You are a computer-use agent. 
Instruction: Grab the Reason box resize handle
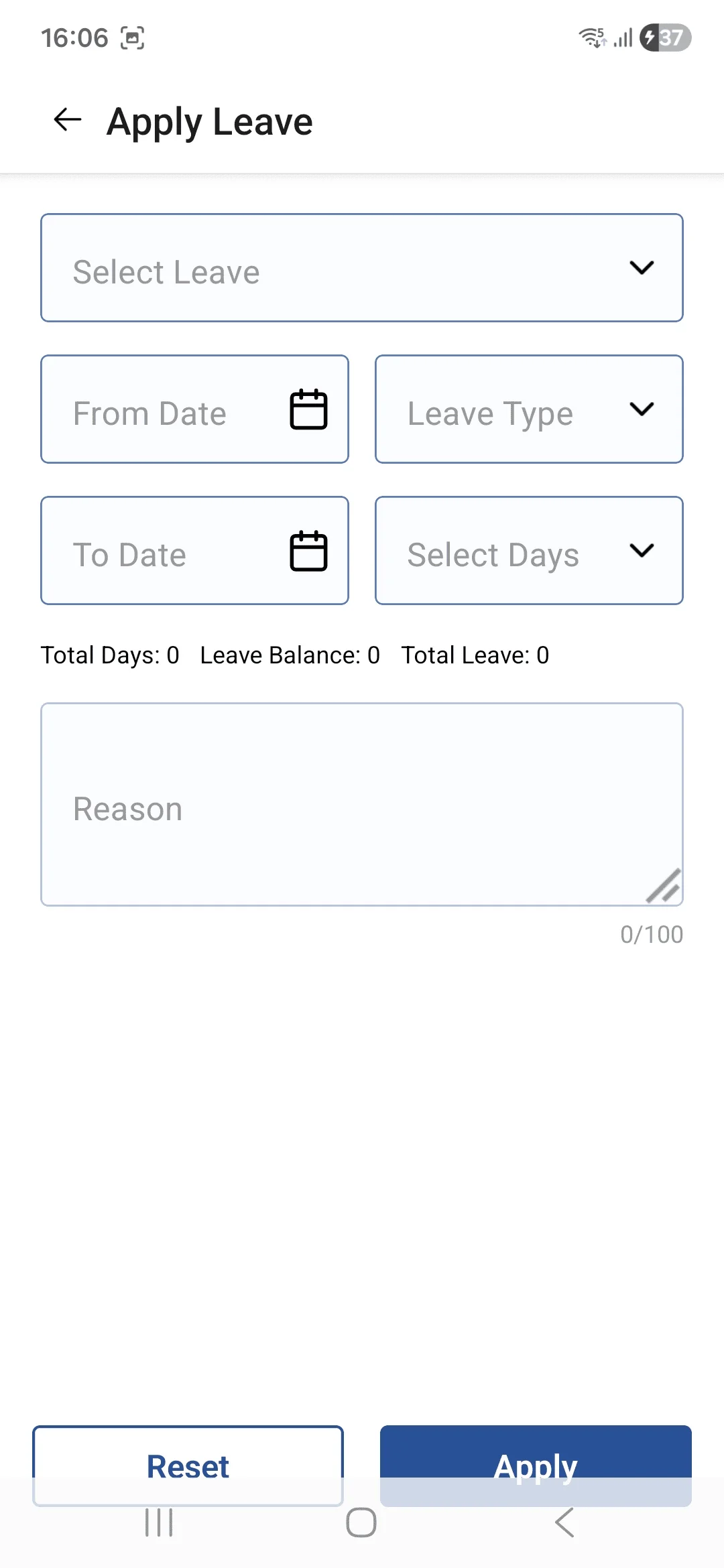(x=664, y=887)
